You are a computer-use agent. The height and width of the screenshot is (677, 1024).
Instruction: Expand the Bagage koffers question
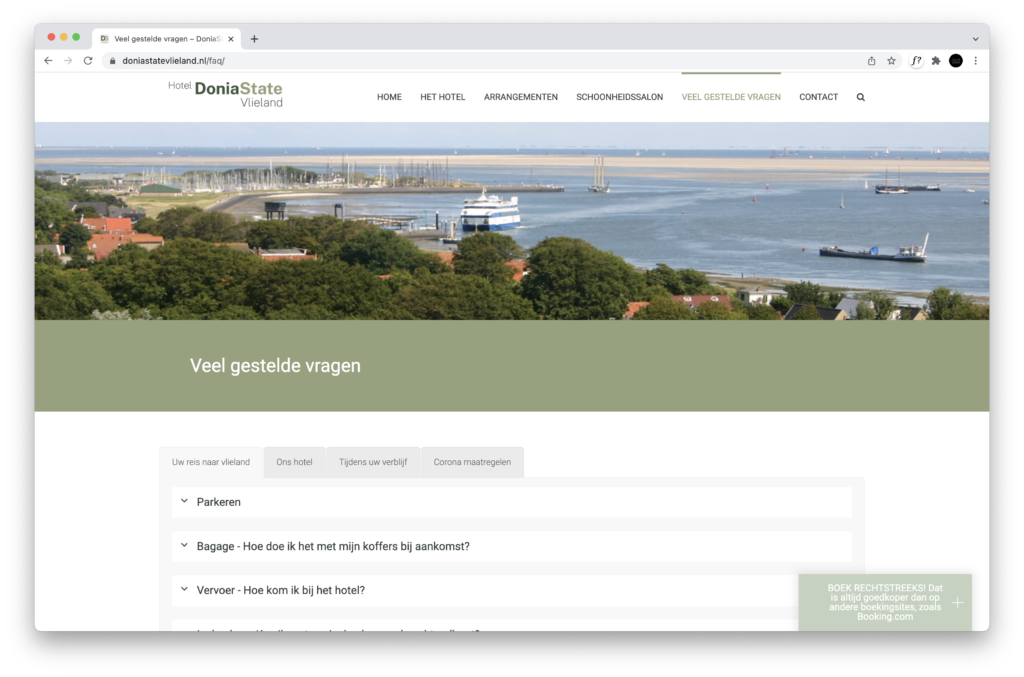(333, 546)
